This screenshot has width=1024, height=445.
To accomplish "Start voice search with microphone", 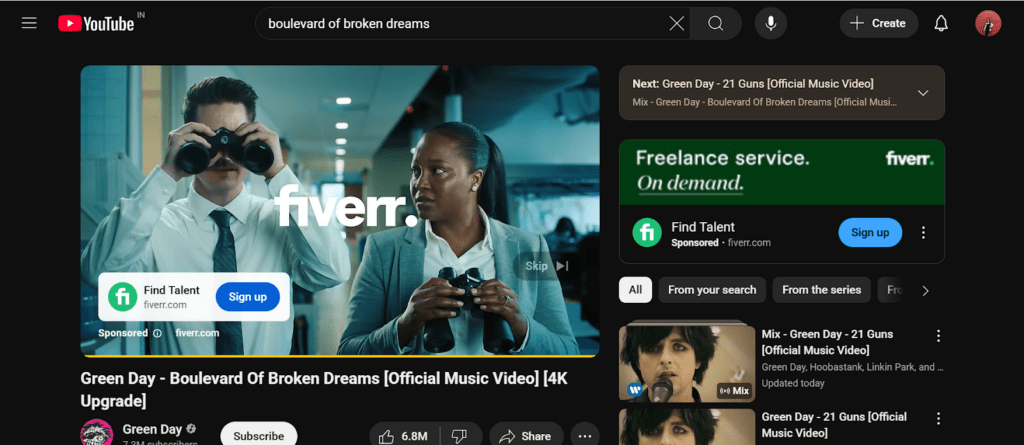I will point(771,24).
